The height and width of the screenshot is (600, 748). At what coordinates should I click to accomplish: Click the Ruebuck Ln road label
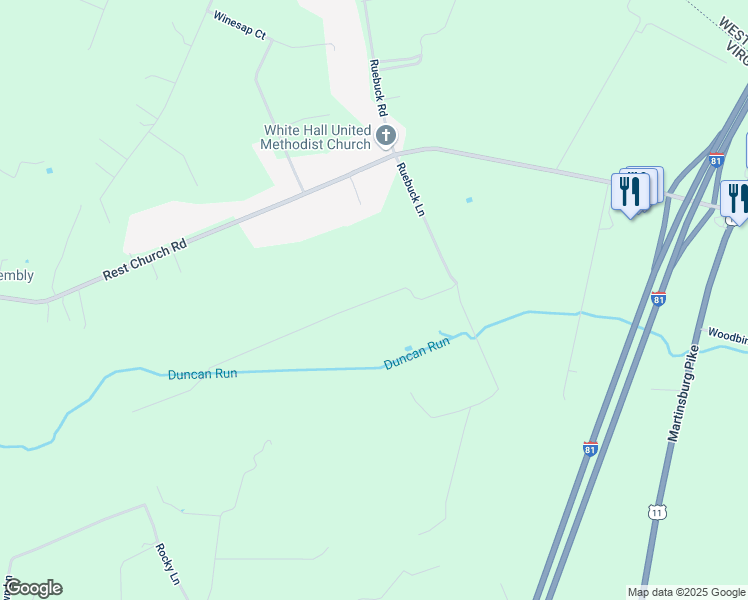click(x=411, y=189)
